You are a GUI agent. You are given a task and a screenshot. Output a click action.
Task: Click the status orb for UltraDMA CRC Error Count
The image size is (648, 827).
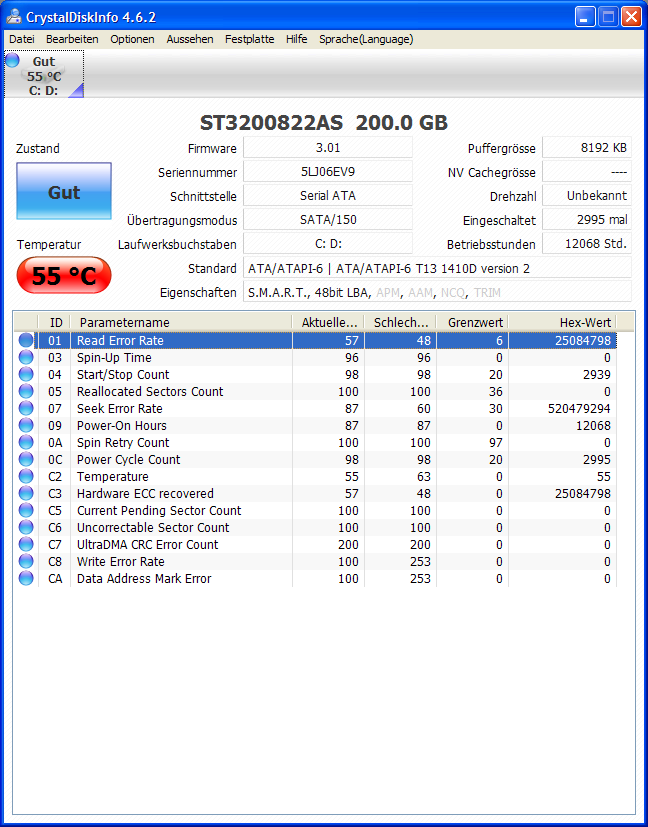(x=26, y=544)
